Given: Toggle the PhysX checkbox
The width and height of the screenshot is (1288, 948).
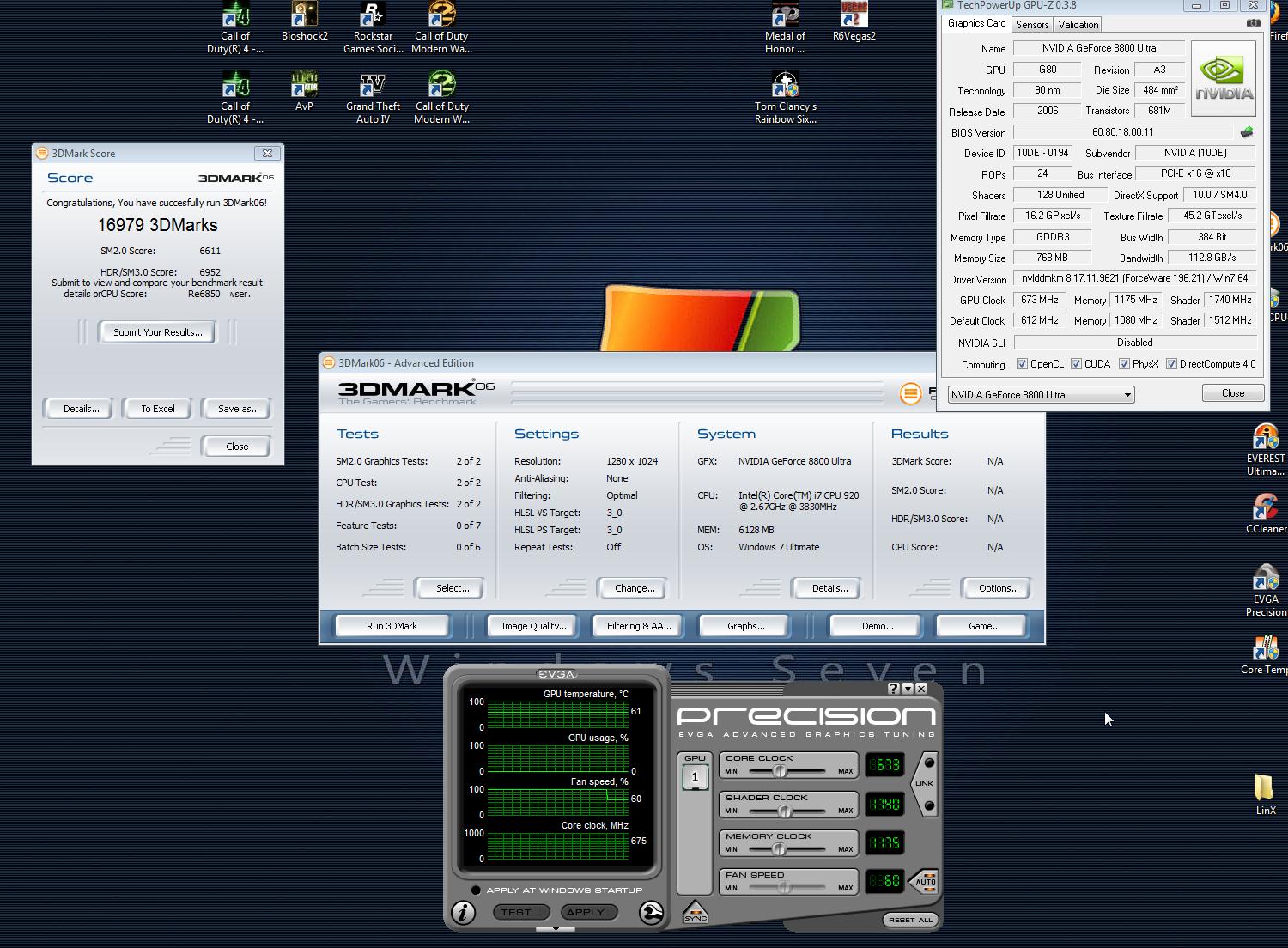Looking at the screenshot, I should pyautogui.click(x=1124, y=364).
